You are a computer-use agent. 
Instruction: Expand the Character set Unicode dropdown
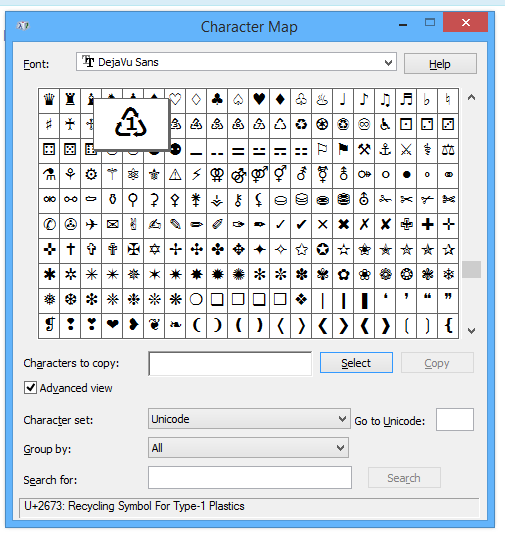(249, 419)
